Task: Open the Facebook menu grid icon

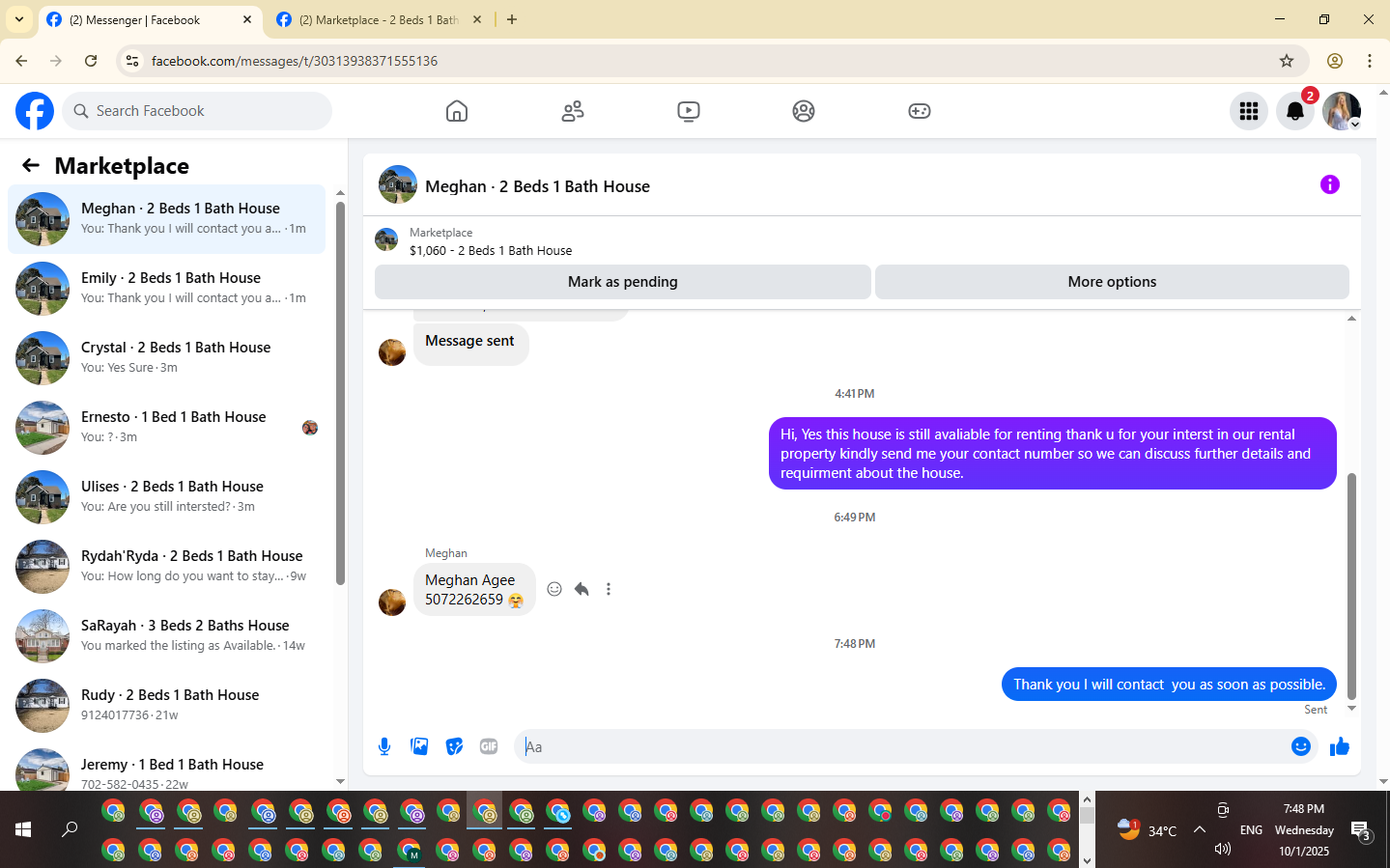Action: tap(1249, 111)
